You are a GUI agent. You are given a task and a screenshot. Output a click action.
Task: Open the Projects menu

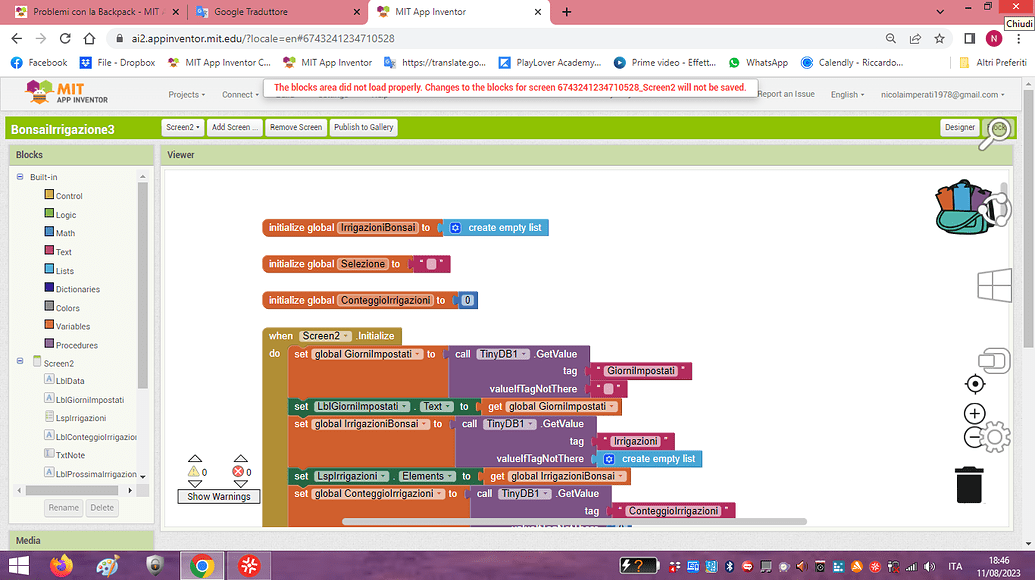186,93
